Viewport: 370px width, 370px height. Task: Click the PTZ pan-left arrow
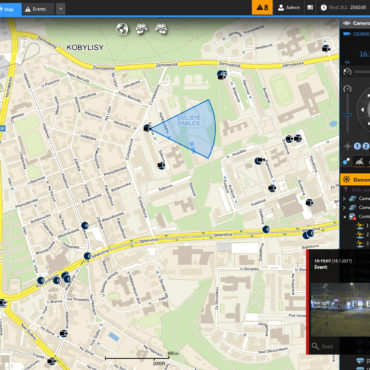point(362,110)
